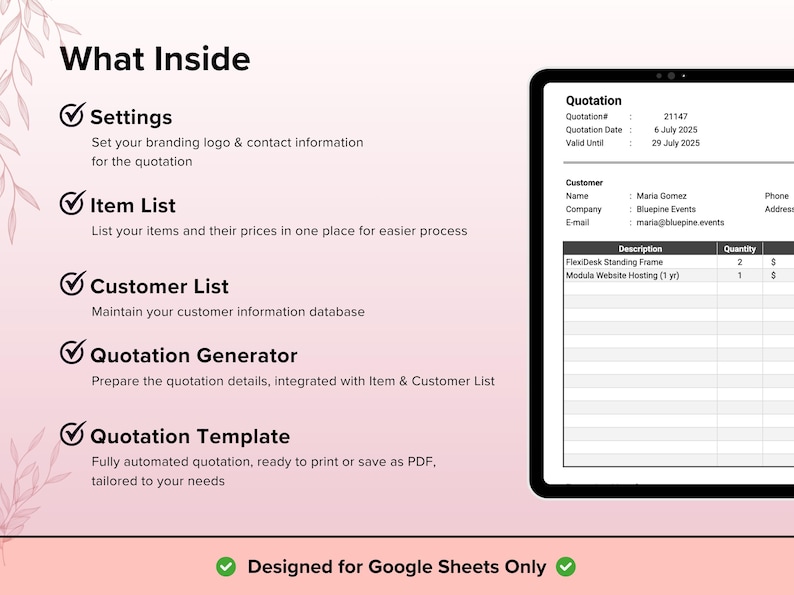Select the 'Settings' heading
The height and width of the screenshot is (595, 794).
131,117
